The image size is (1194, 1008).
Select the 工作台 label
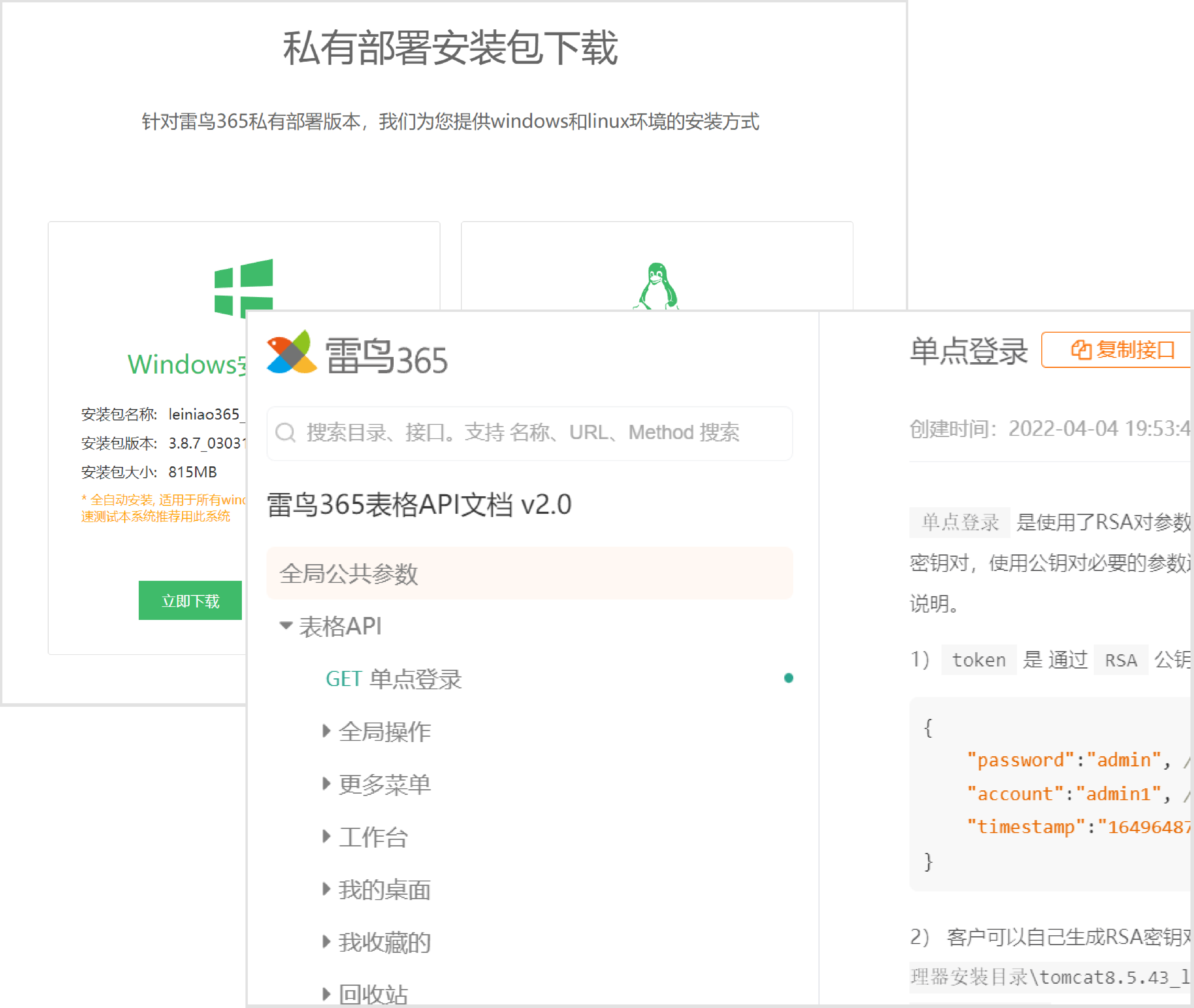click(x=373, y=837)
